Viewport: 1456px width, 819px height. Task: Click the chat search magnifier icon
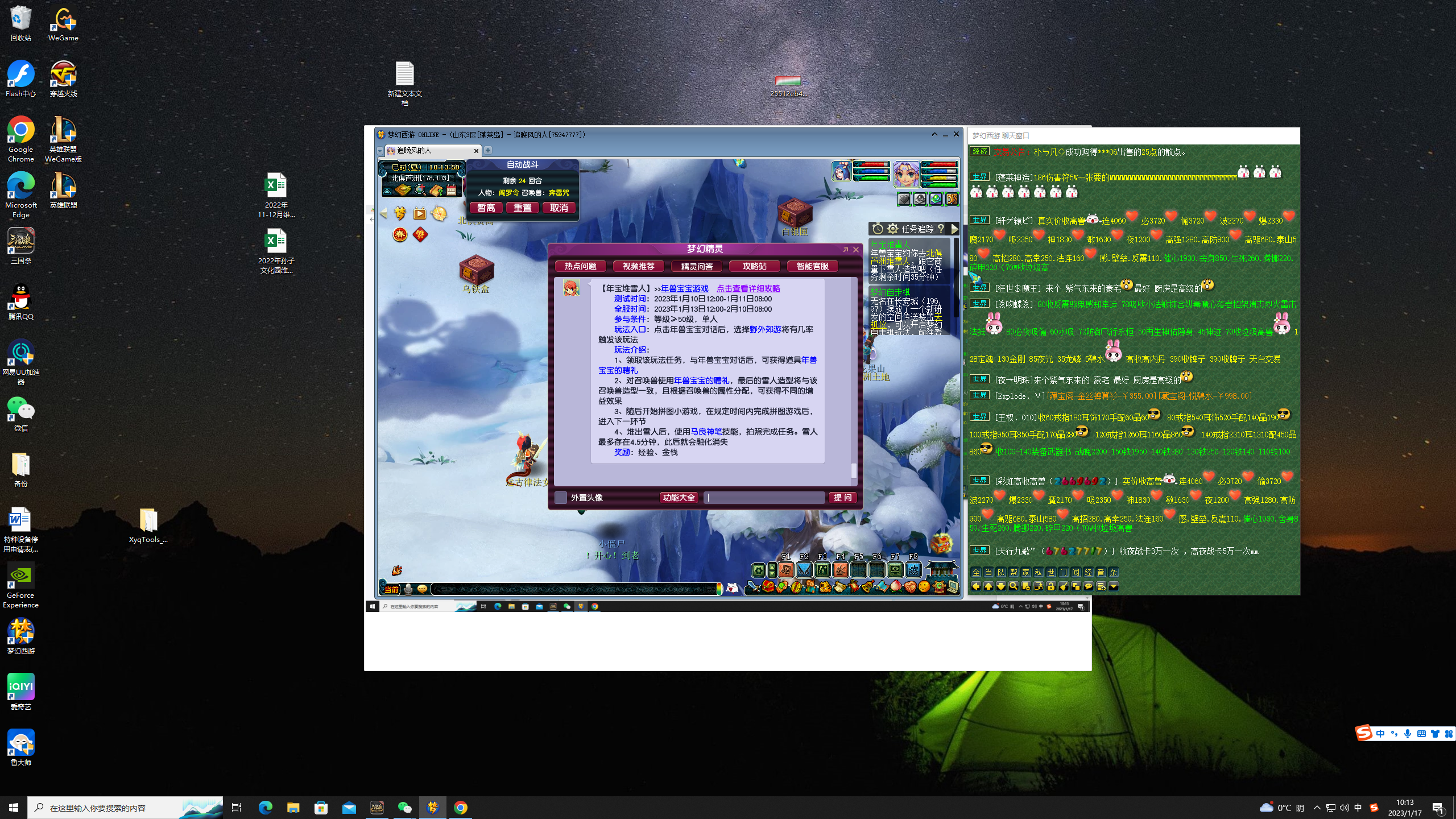coord(1014,586)
